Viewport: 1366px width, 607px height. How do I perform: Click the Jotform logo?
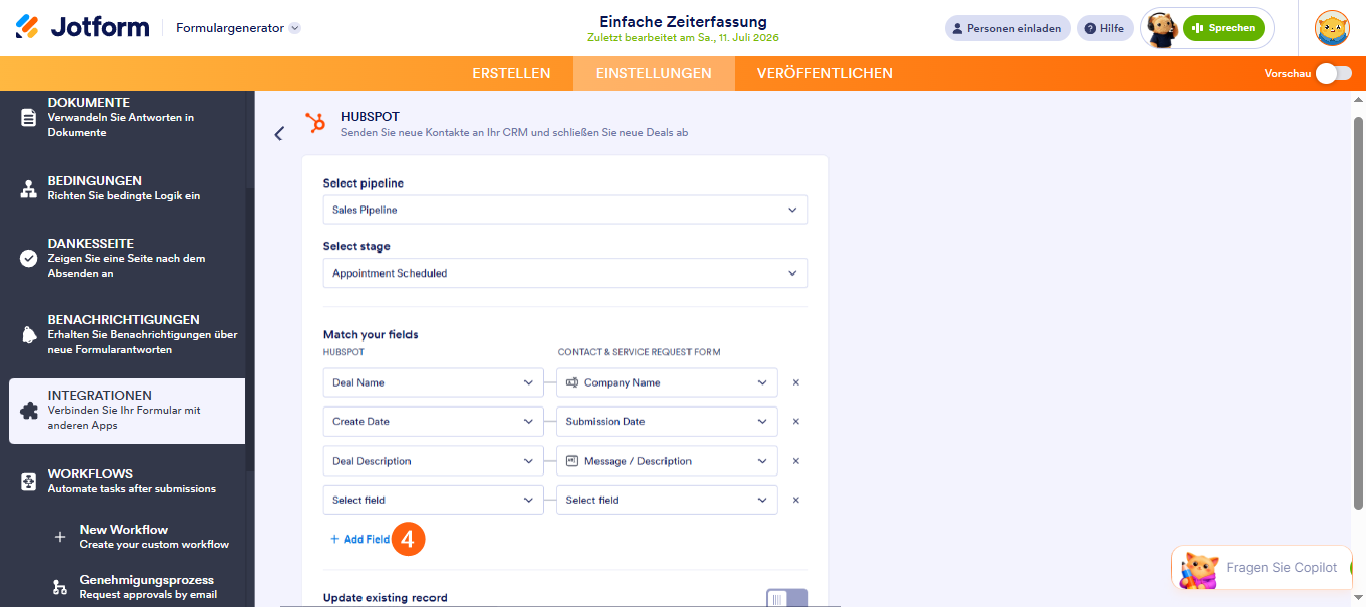tap(82, 27)
